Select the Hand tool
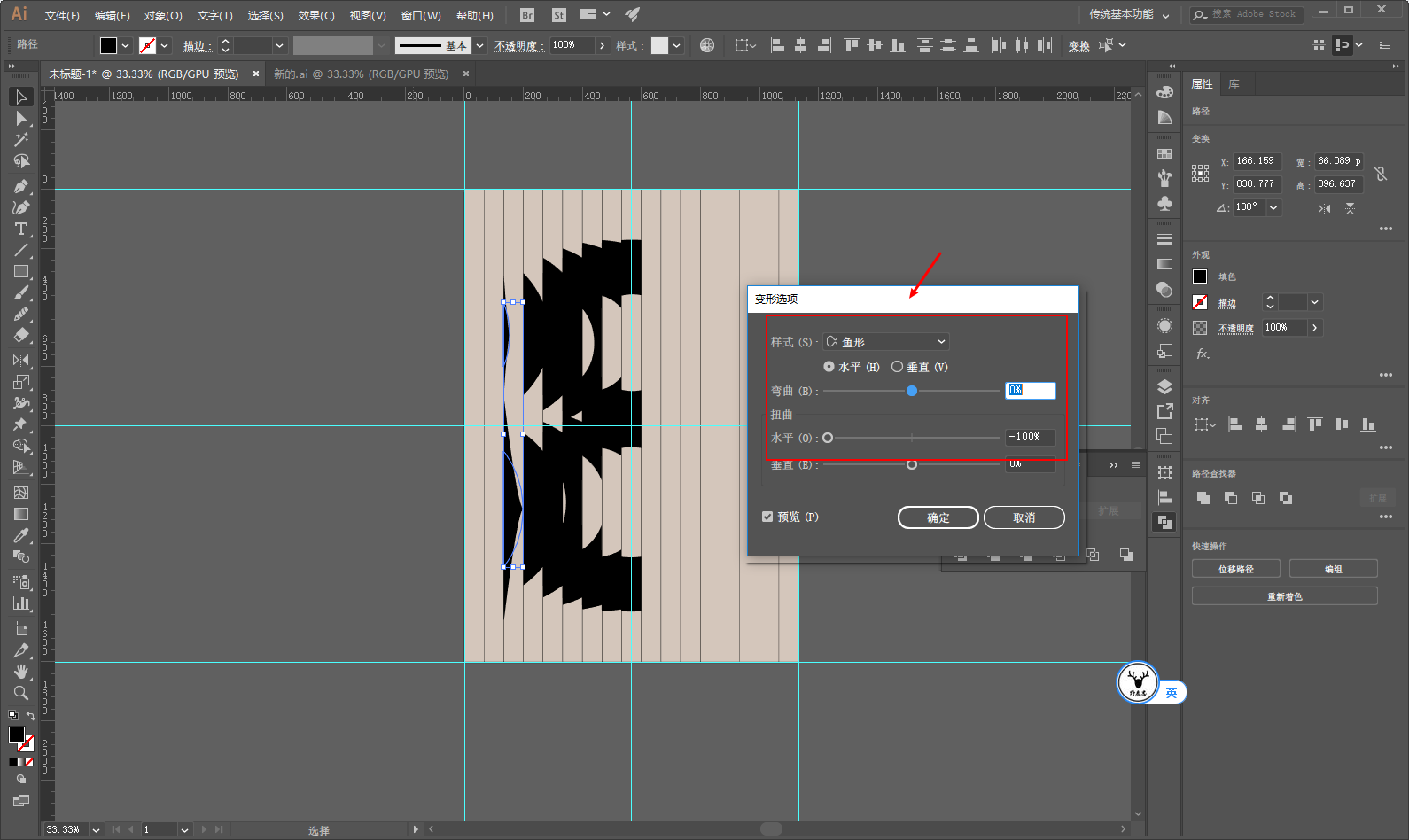This screenshot has height=840, width=1409. [21, 672]
